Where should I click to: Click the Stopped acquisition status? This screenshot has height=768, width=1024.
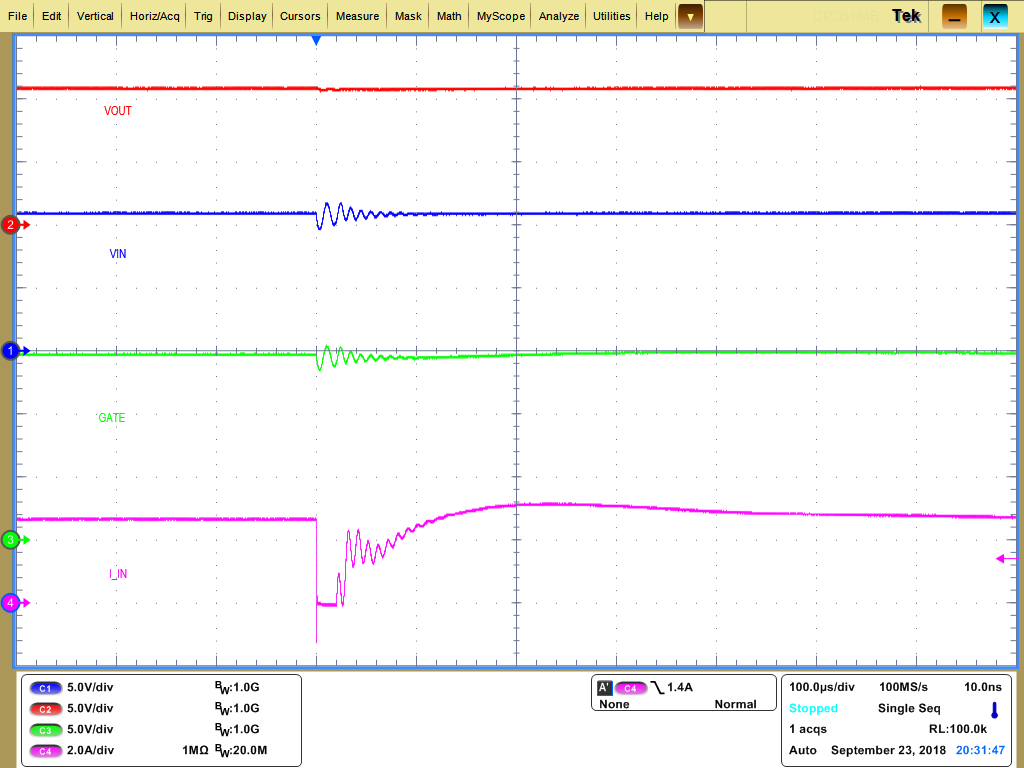tap(813, 709)
